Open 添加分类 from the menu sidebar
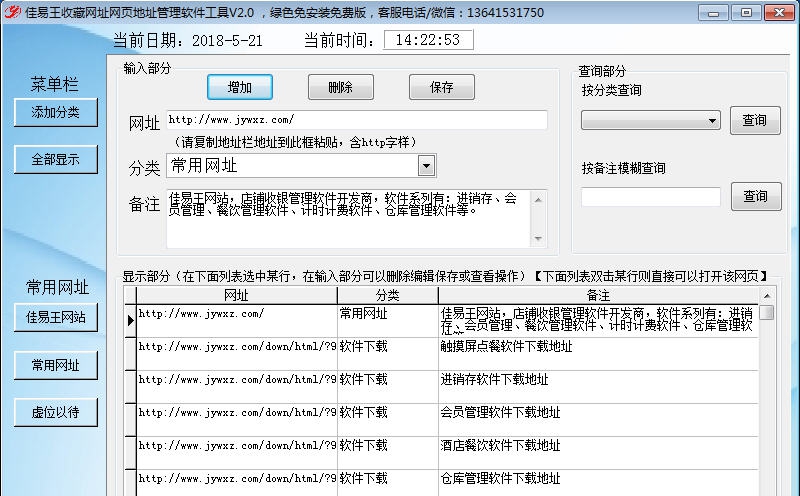800x496 pixels. pyautogui.click(x=56, y=112)
